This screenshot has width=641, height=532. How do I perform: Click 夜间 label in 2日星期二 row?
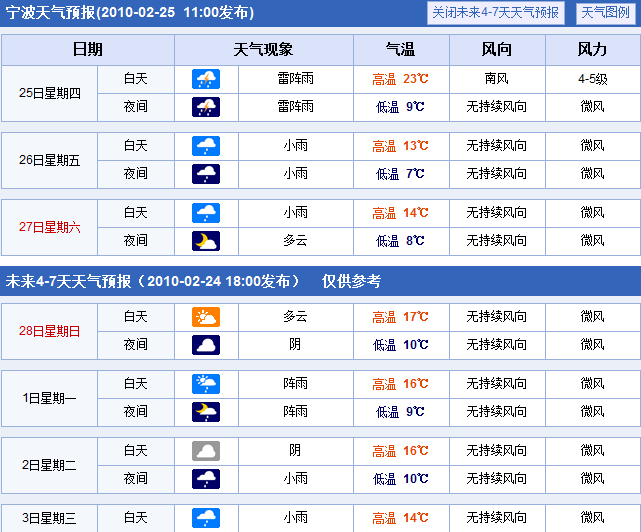coord(135,478)
